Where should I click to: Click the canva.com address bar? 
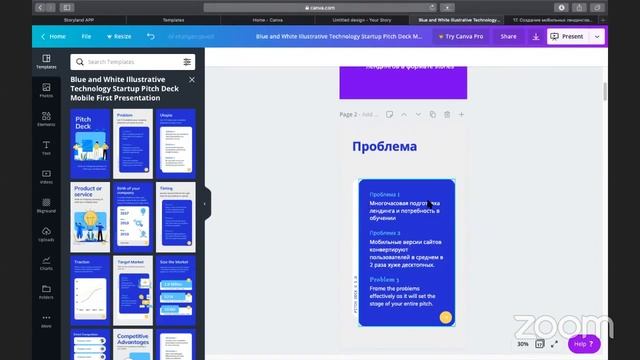(320, 7)
